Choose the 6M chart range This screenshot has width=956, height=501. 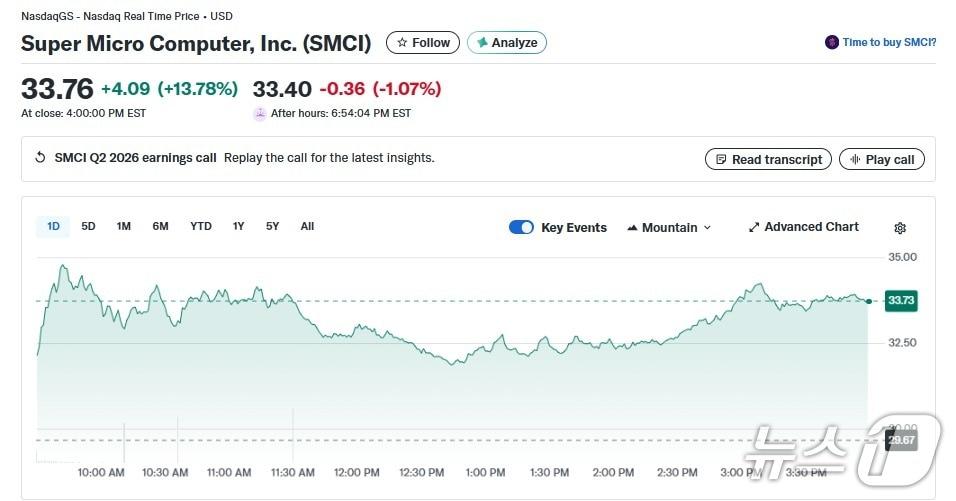click(160, 226)
